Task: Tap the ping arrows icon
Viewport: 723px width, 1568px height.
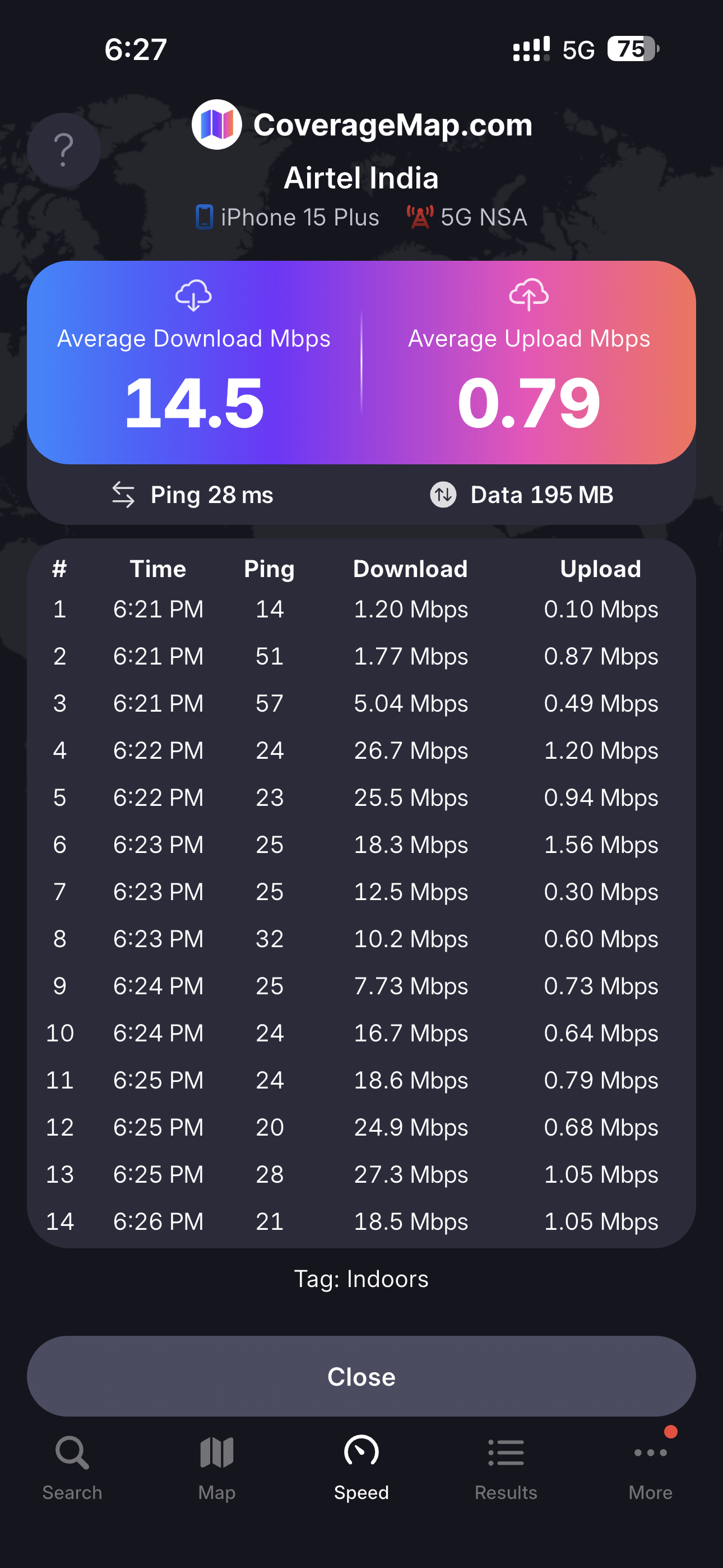Action: tap(123, 494)
